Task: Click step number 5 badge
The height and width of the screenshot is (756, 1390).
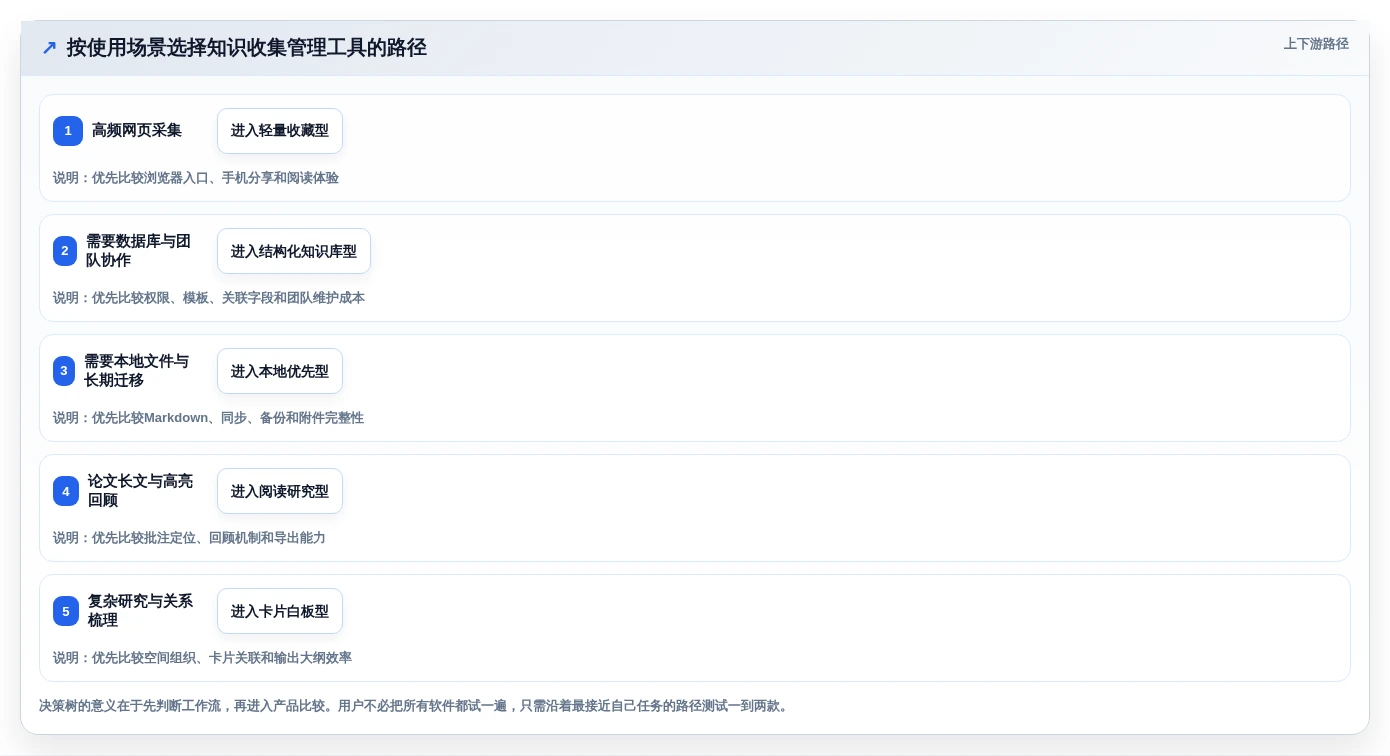Action: (66, 611)
